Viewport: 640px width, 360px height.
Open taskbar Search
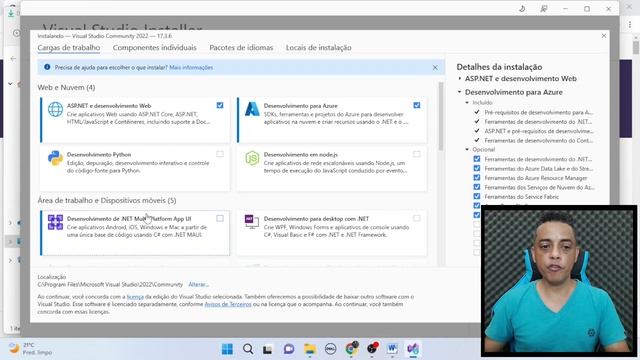coord(248,349)
